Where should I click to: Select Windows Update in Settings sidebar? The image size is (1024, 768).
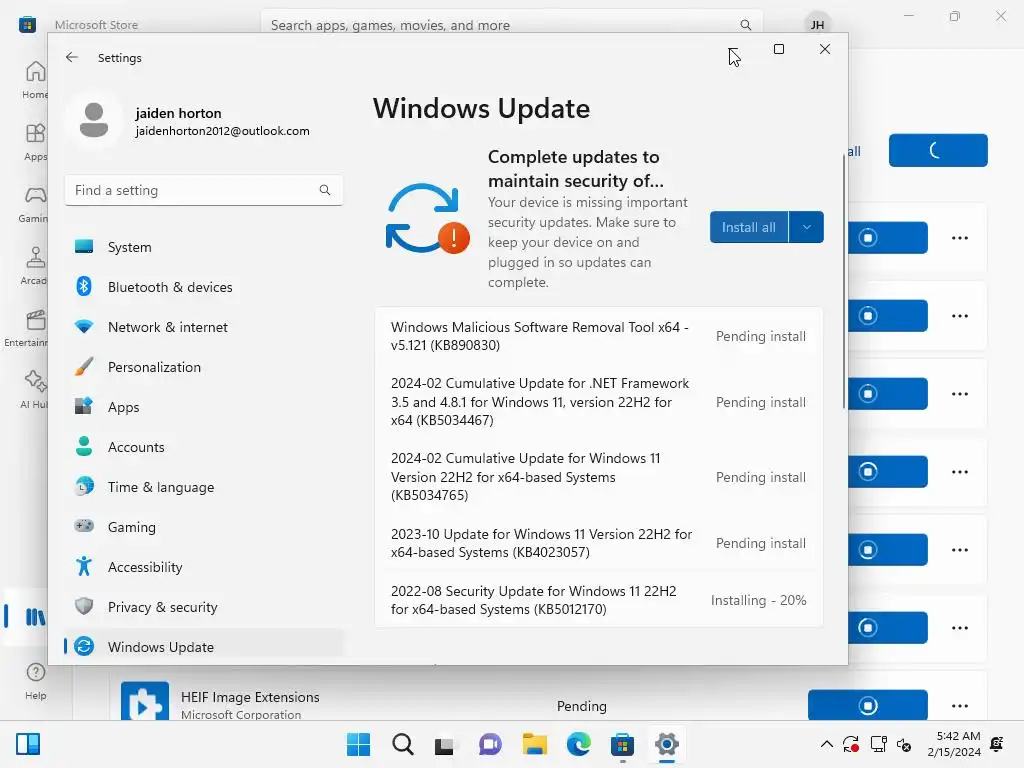(204, 647)
